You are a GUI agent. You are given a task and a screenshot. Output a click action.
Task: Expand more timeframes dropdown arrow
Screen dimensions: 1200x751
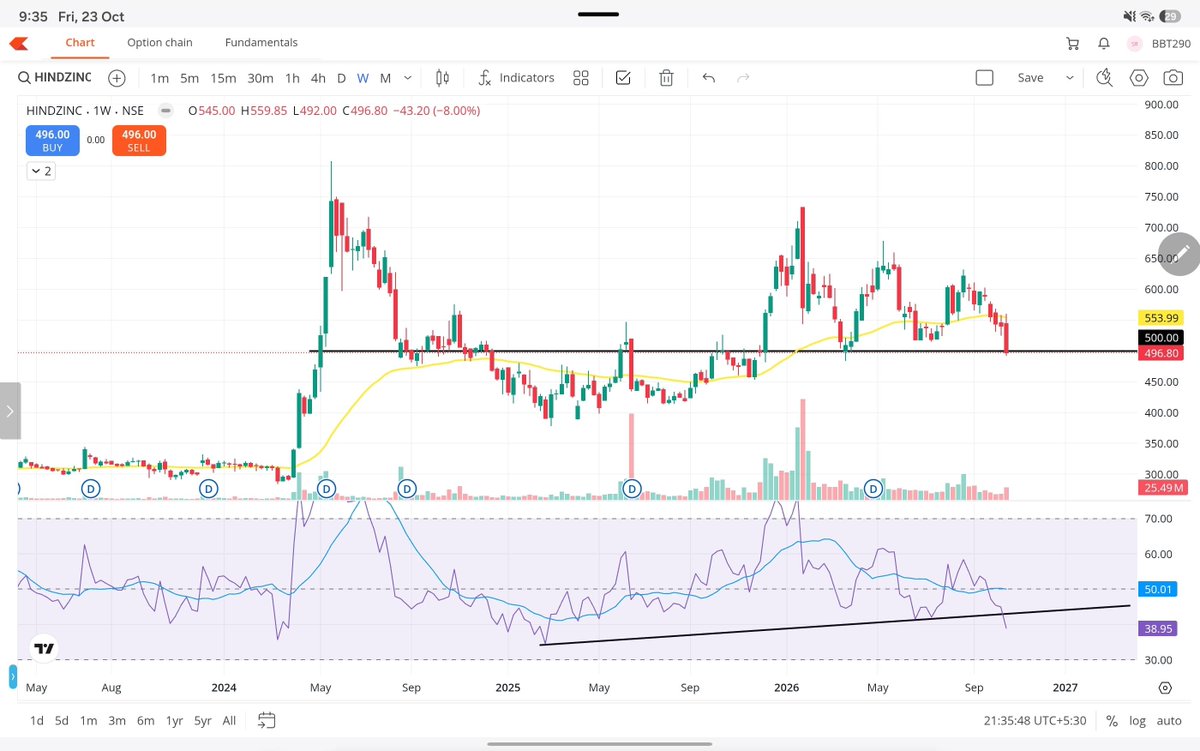click(x=408, y=78)
